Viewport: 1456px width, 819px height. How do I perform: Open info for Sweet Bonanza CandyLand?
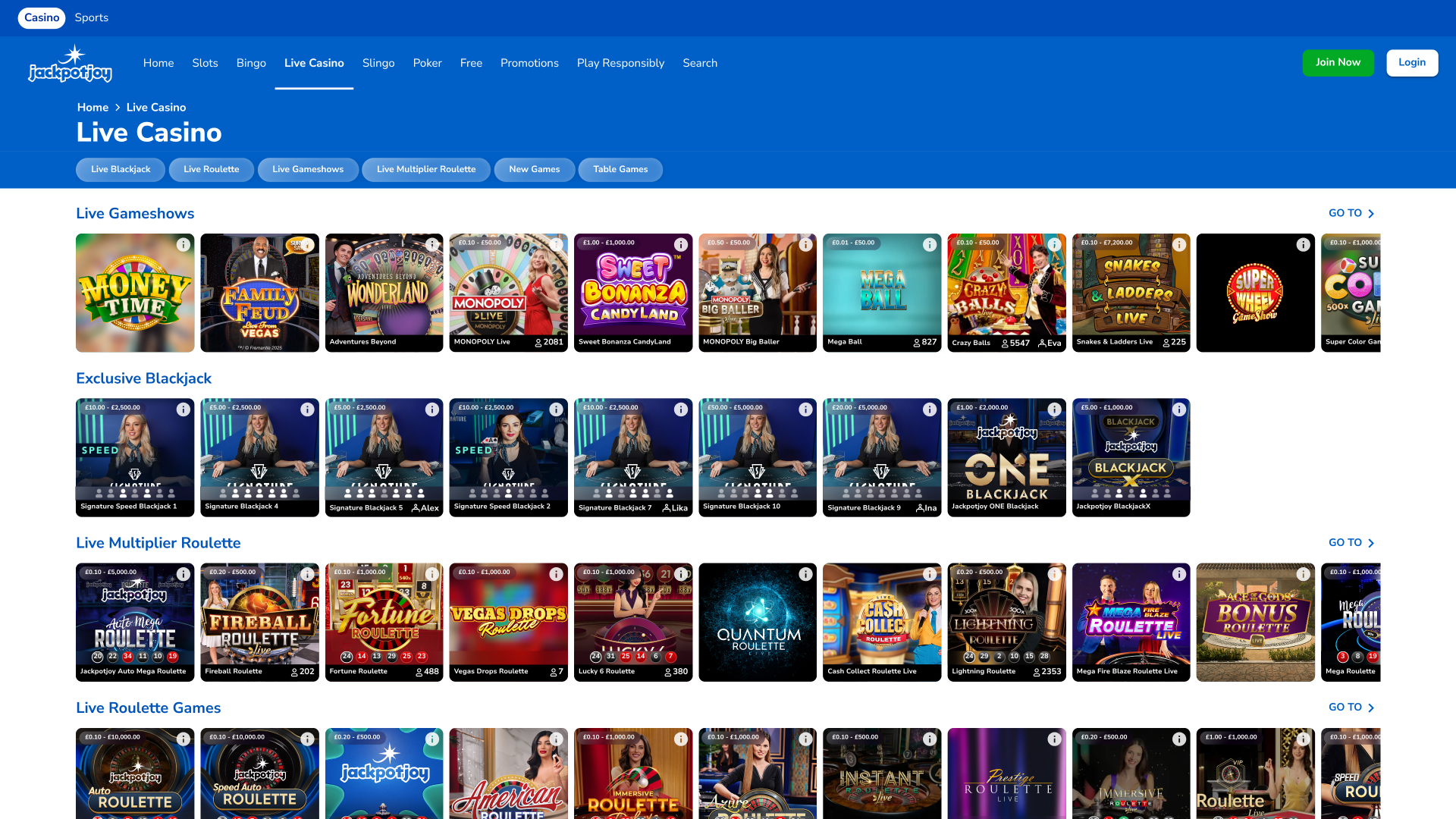click(682, 244)
